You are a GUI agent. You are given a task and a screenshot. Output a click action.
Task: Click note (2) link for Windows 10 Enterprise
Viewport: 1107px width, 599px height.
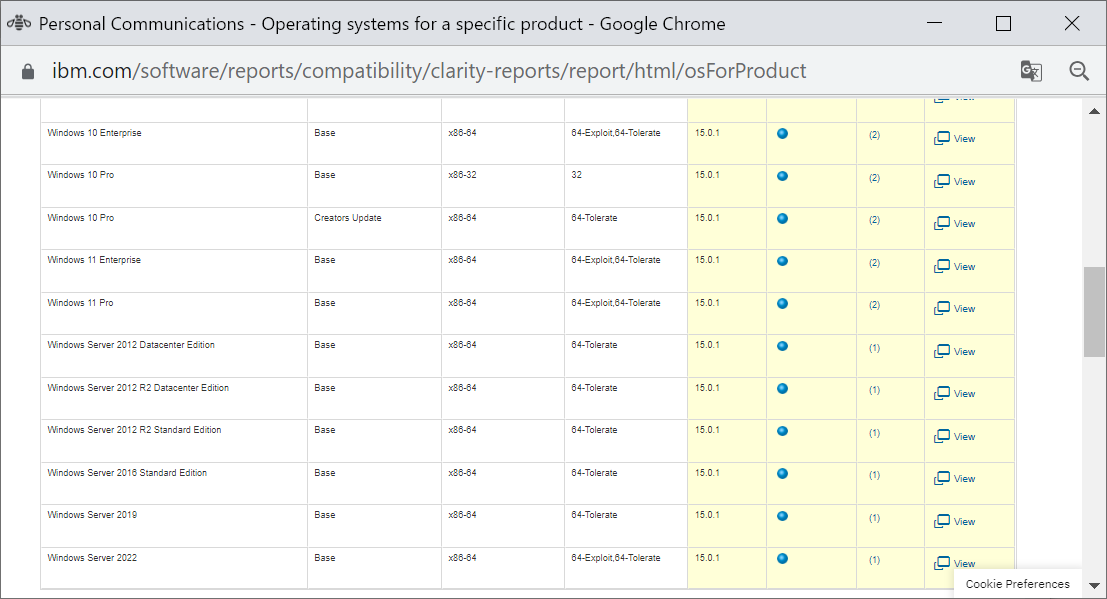[874, 135]
